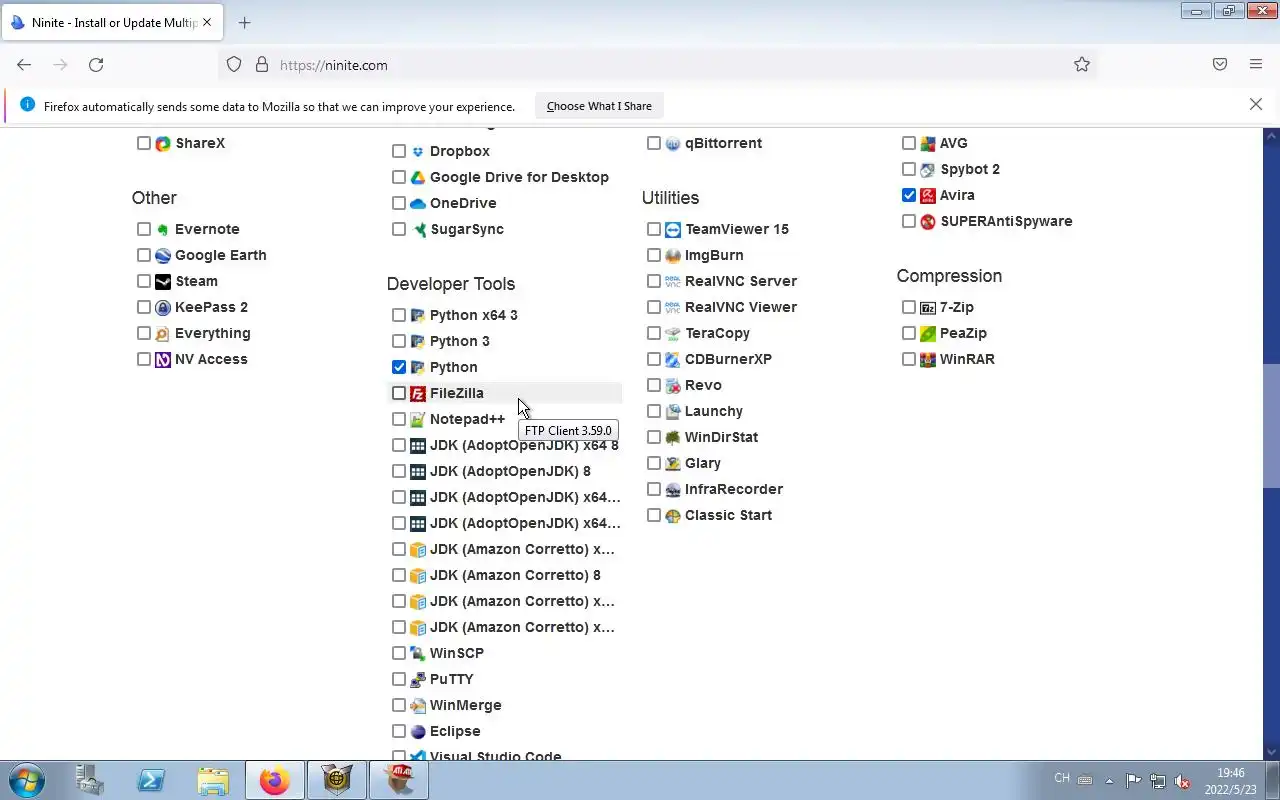Click the FileZilla icon
This screenshot has height=800, width=1280.
[x=418, y=393]
